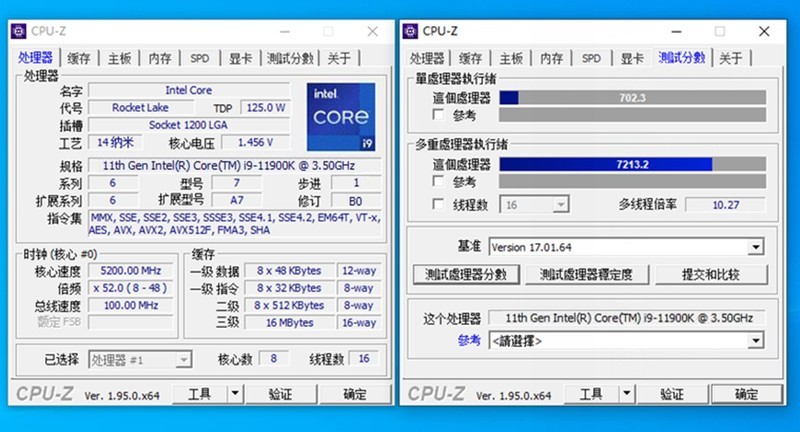This screenshot has width=800, height=432.
Task: Open the 參考 <請選擇> processor dropdown
Action: pos(756,341)
